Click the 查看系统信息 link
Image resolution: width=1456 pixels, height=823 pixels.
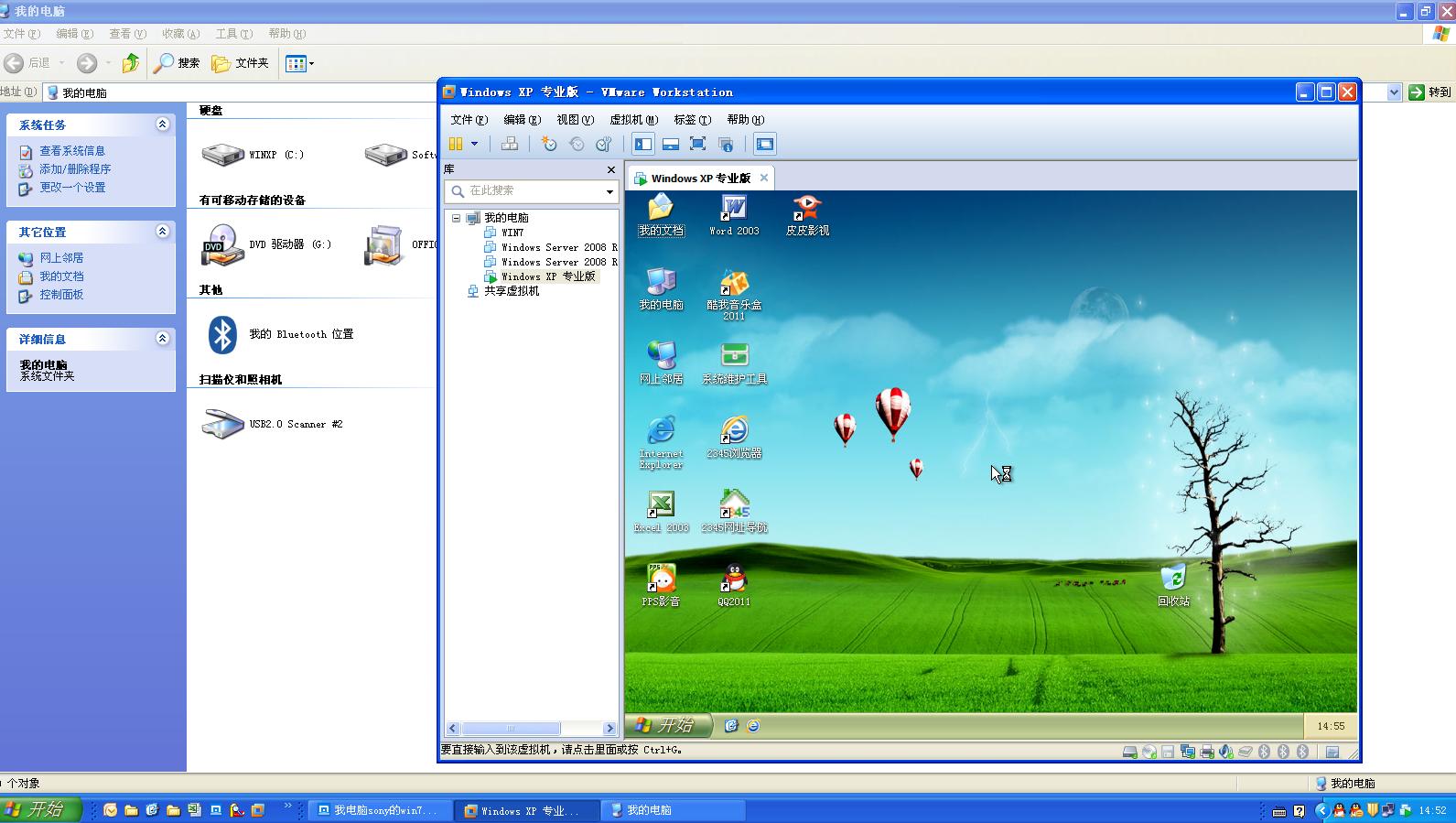[71, 151]
